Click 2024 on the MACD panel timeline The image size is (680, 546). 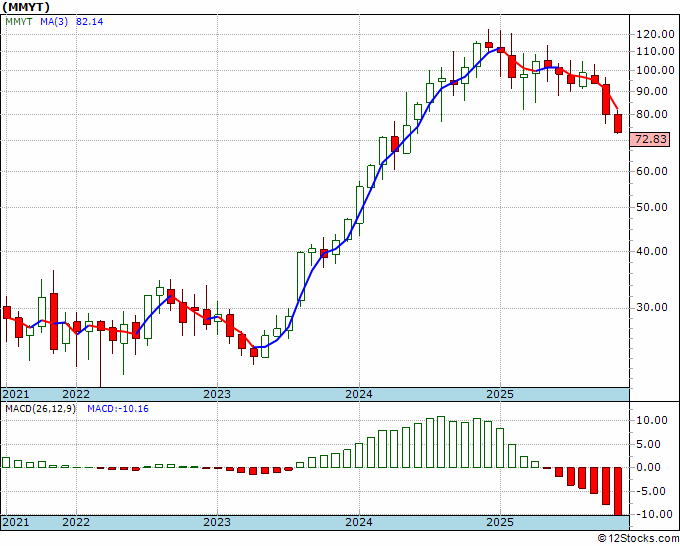point(359,522)
